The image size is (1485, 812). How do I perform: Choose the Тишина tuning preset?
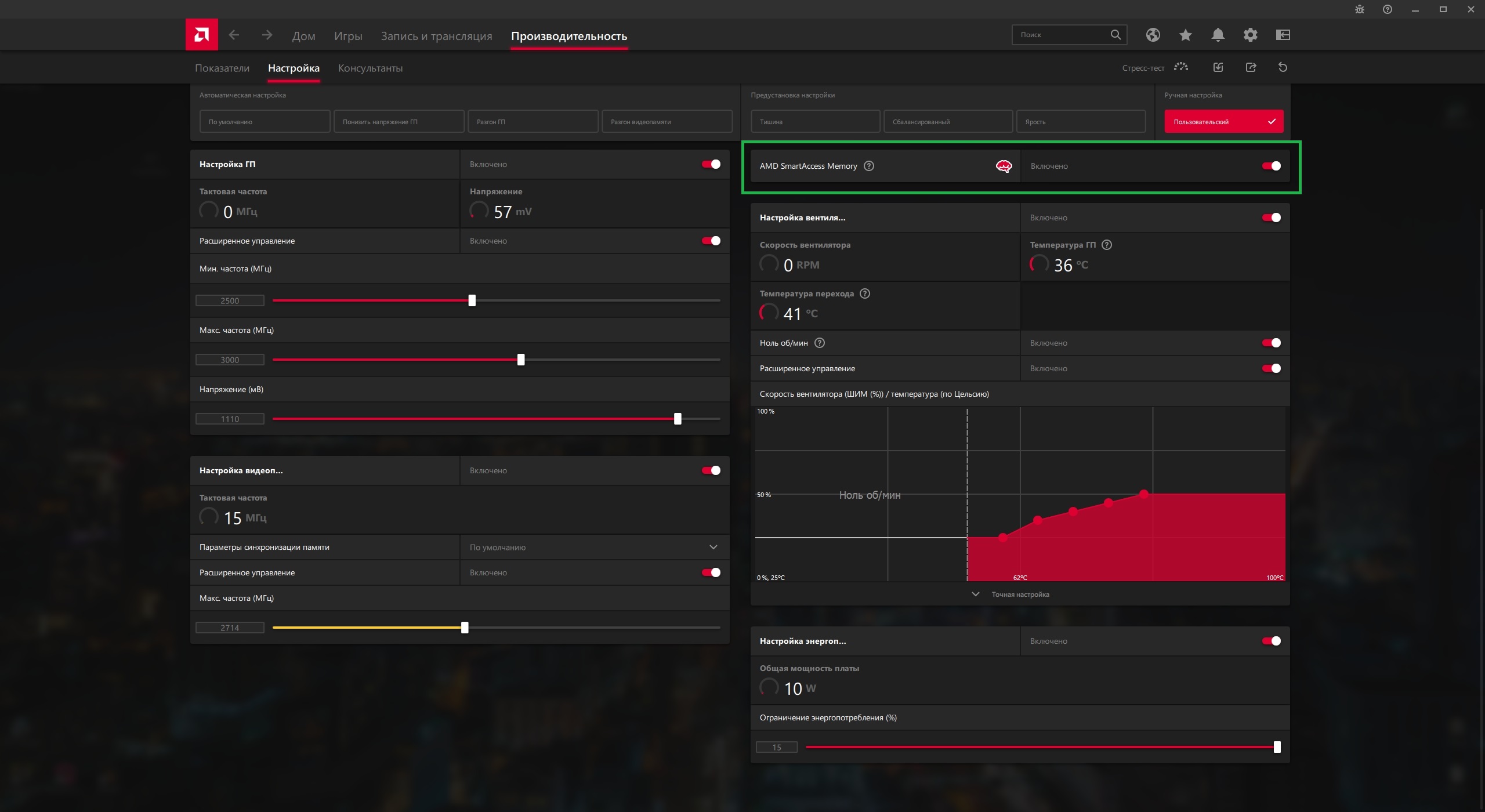point(815,122)
